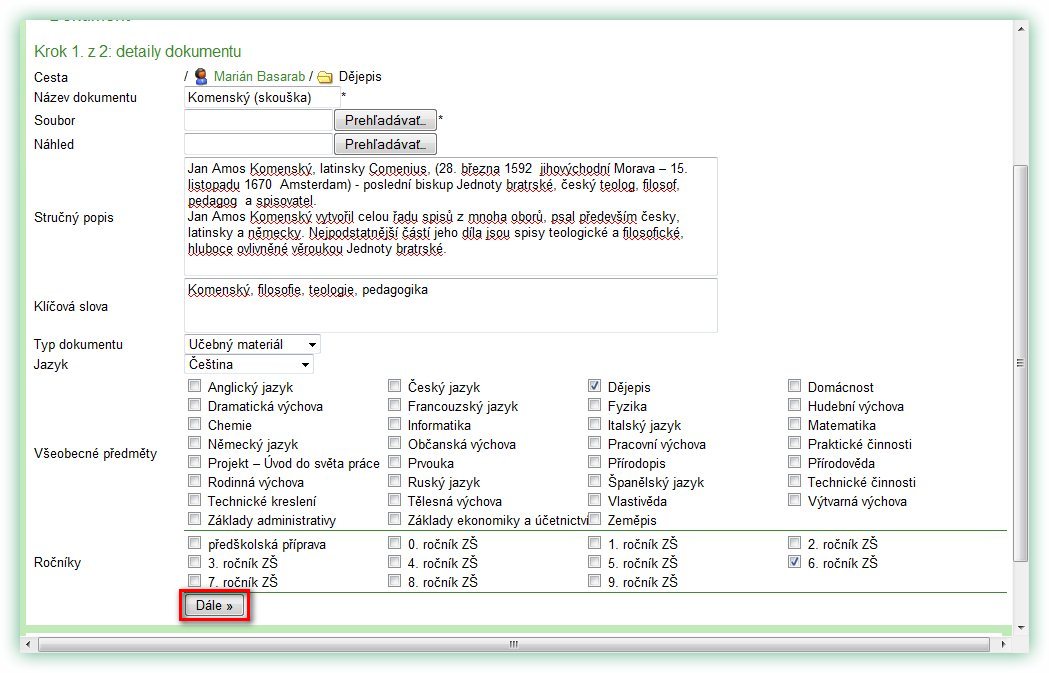Click the vertical scrollbar thumb
This screenshot has height=673, width=1049.
point(1020,363)
